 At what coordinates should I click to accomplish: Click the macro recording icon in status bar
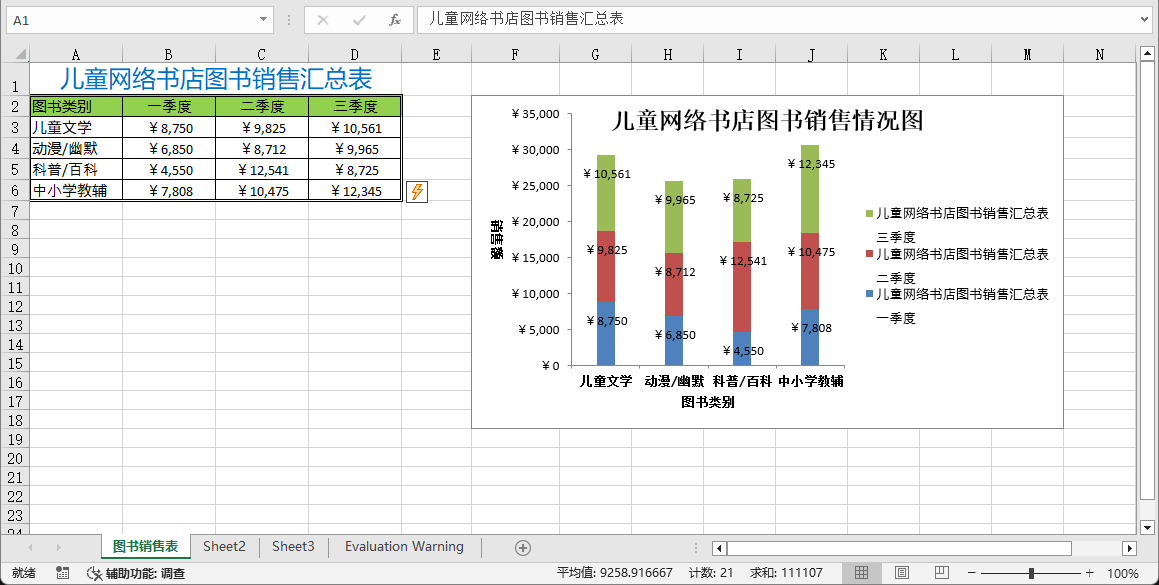63,573
